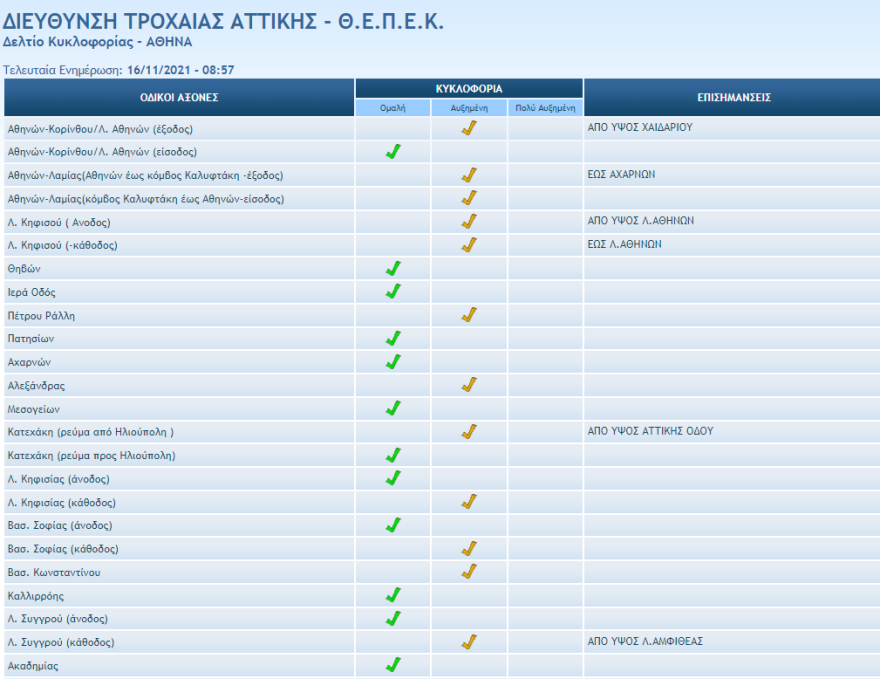Click the green checkmark in the Ιερά Οδός row

(x=393, y=292)
